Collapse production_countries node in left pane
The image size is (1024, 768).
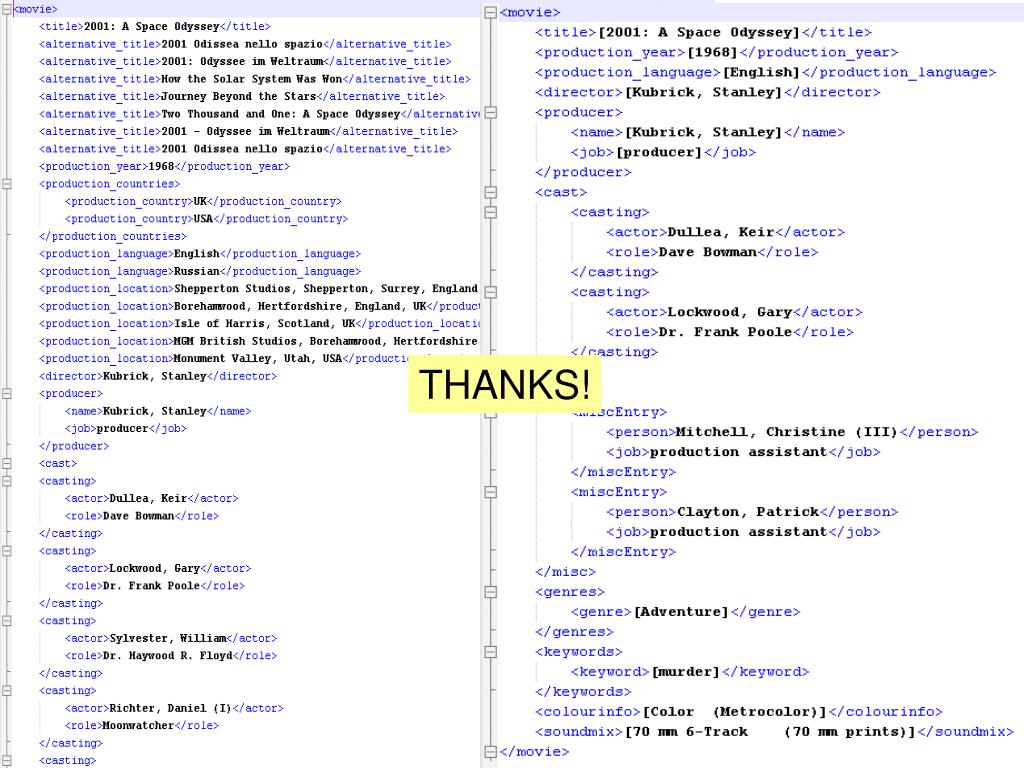[x=6, y=184]
